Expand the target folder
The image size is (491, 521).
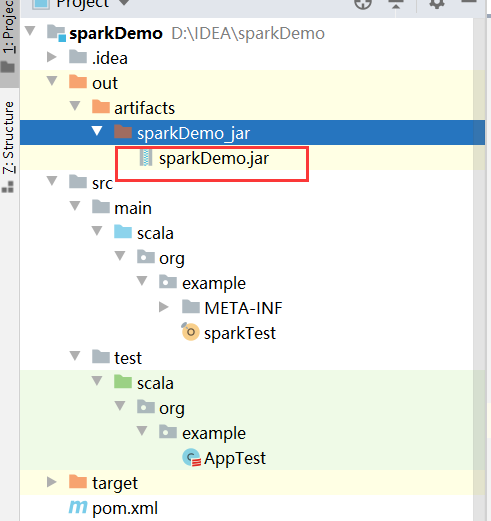[52, 482]
